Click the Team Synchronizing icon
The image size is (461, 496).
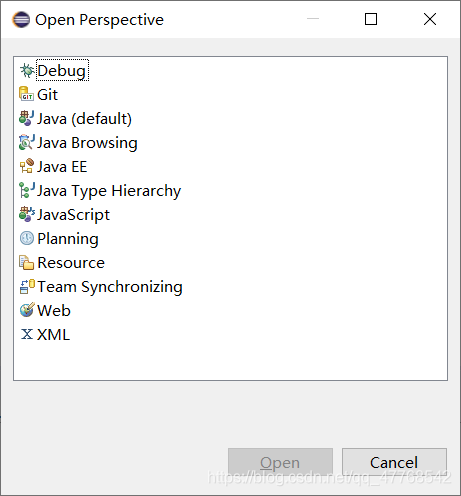point(26,287)
